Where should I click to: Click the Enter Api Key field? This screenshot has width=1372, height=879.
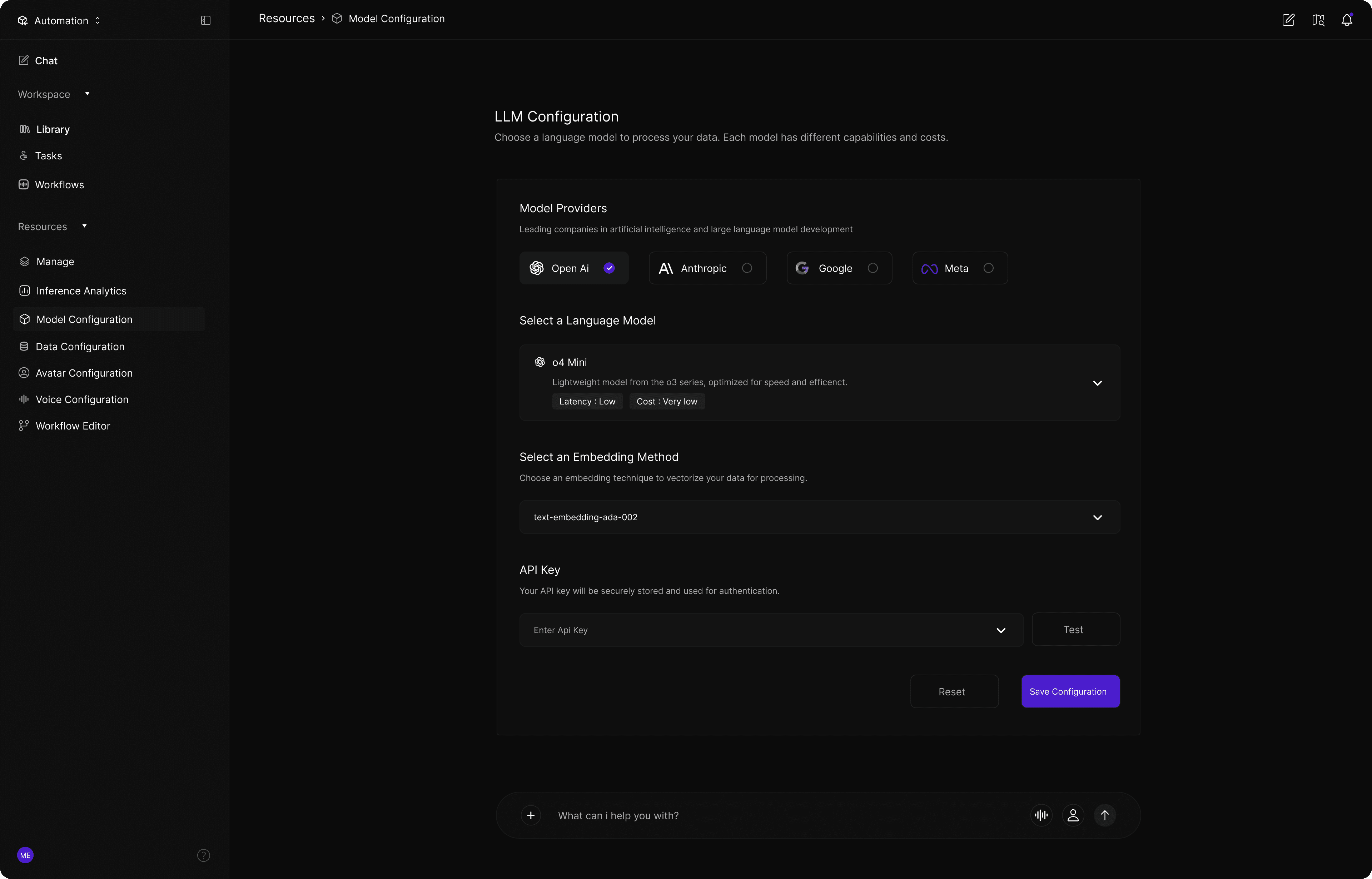click(x=759, y=630)
